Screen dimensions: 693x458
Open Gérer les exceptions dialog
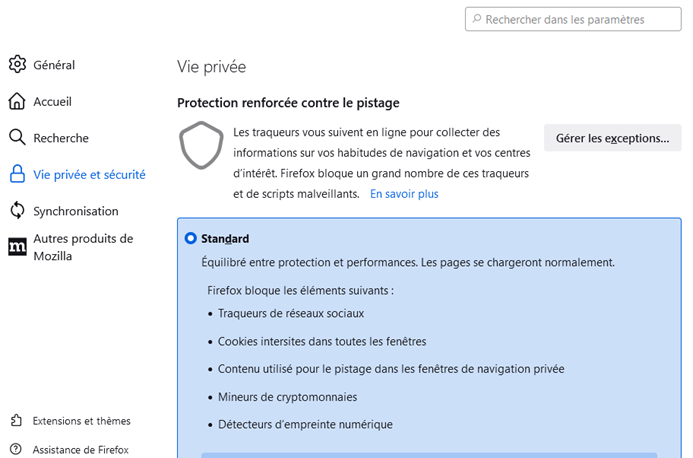[x=612, y=138]
